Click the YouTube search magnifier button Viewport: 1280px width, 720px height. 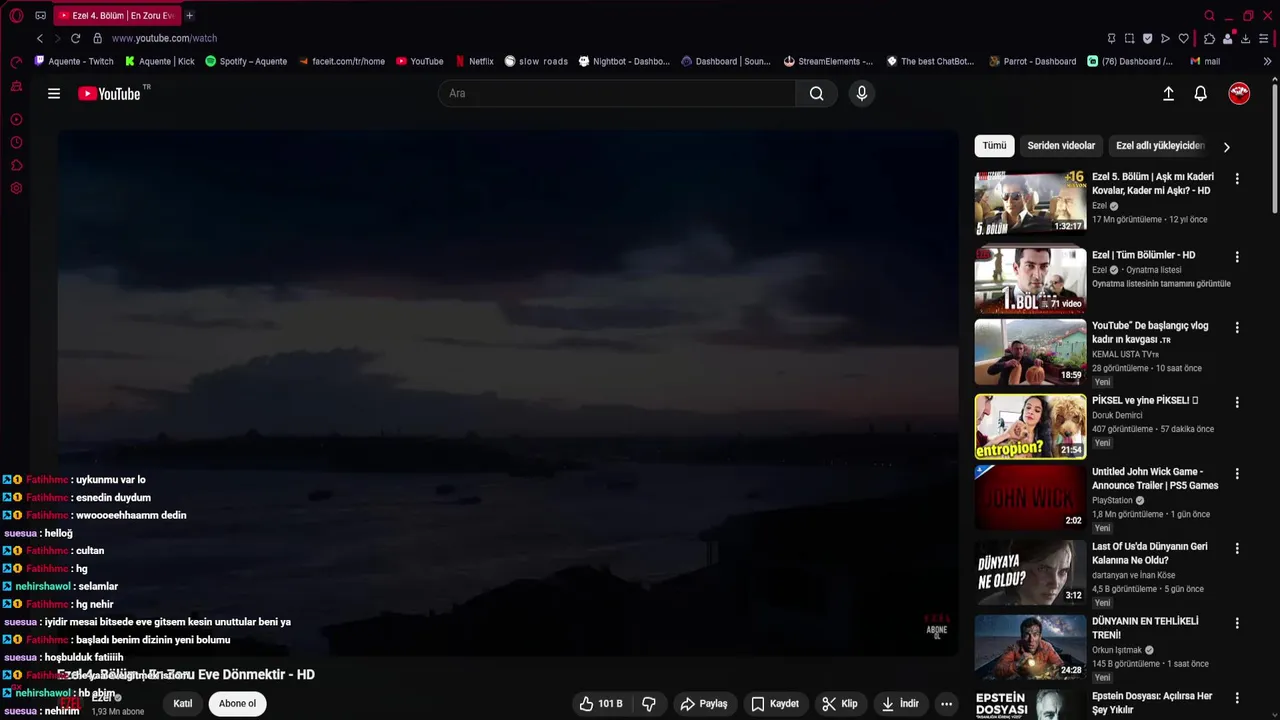816,93
